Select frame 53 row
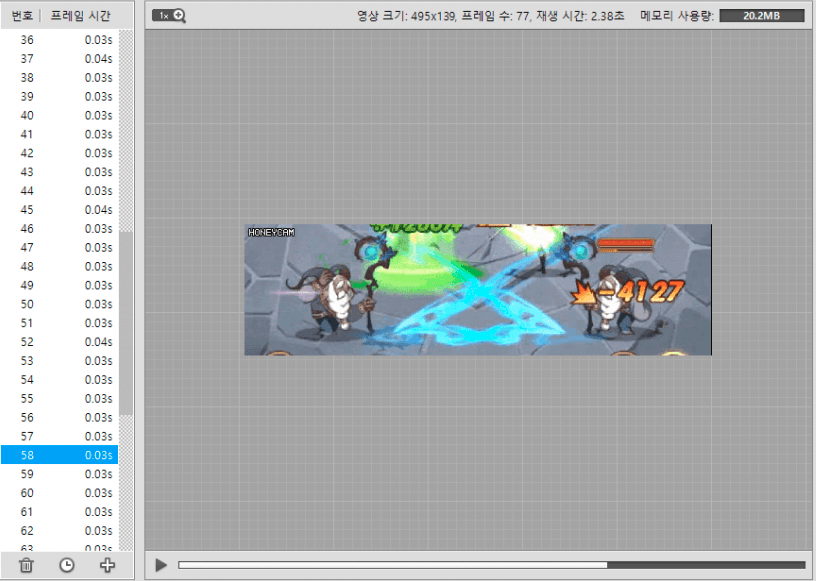Image resolution: width=816 pixels, height=581 pixels. (x=59, y=361)
